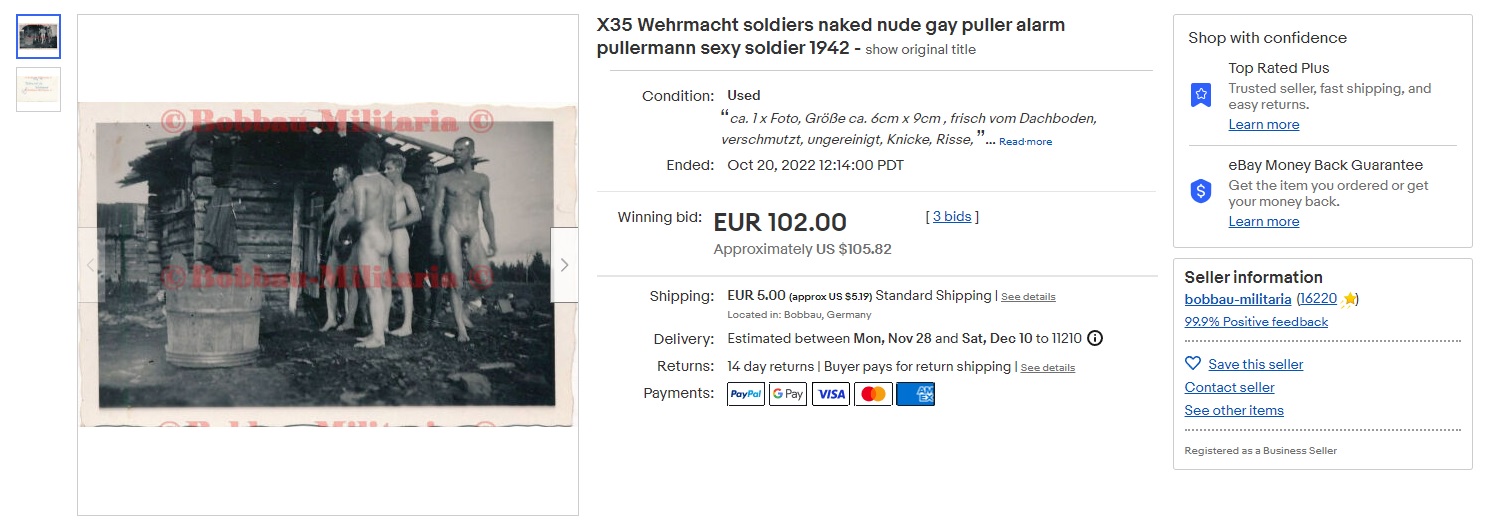Open the bobbau-militaria seller profile

pos(1237,299)
